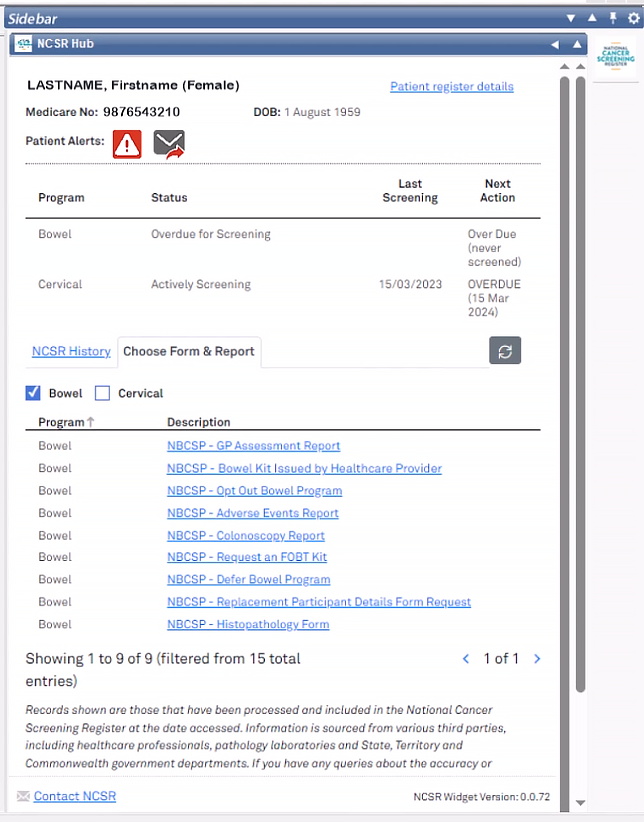Click the NCSR Widget Version text

(481, 797)
